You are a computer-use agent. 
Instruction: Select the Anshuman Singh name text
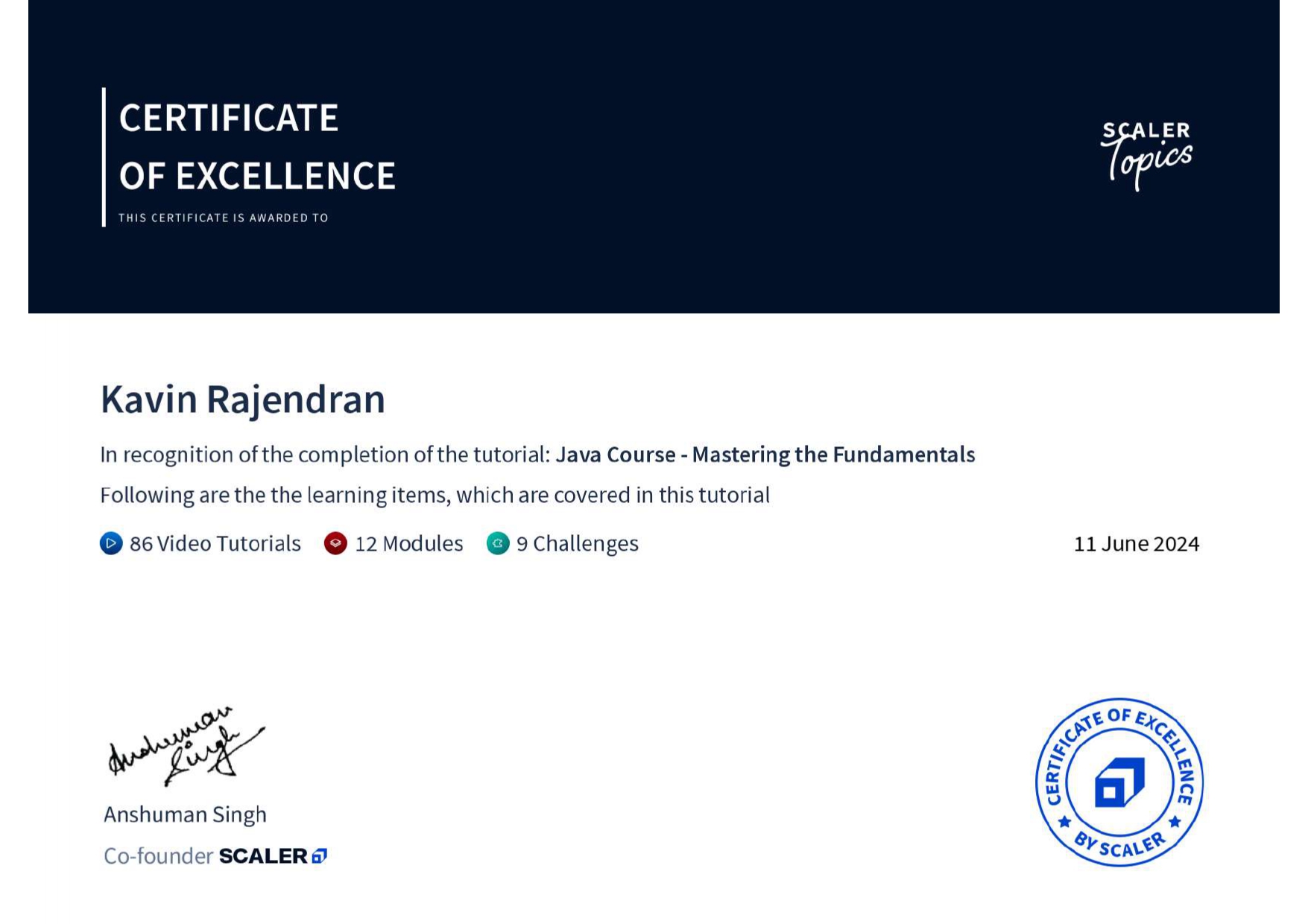click(x=184, y=814)
